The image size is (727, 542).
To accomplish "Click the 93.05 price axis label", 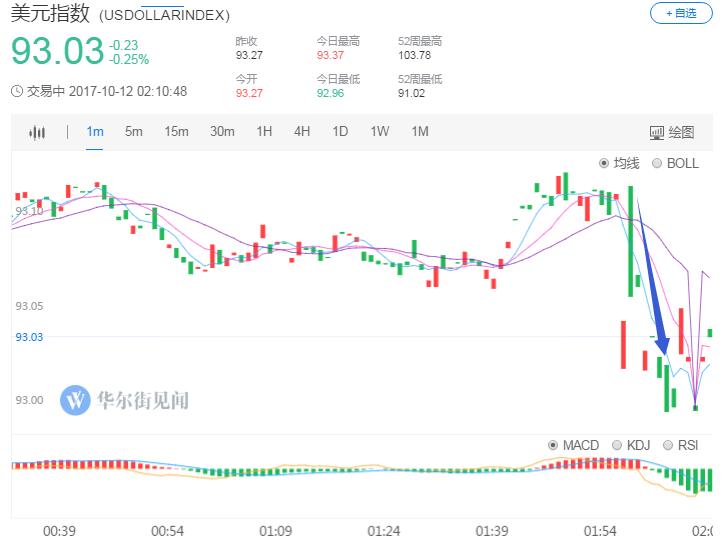I will point(29,306).
